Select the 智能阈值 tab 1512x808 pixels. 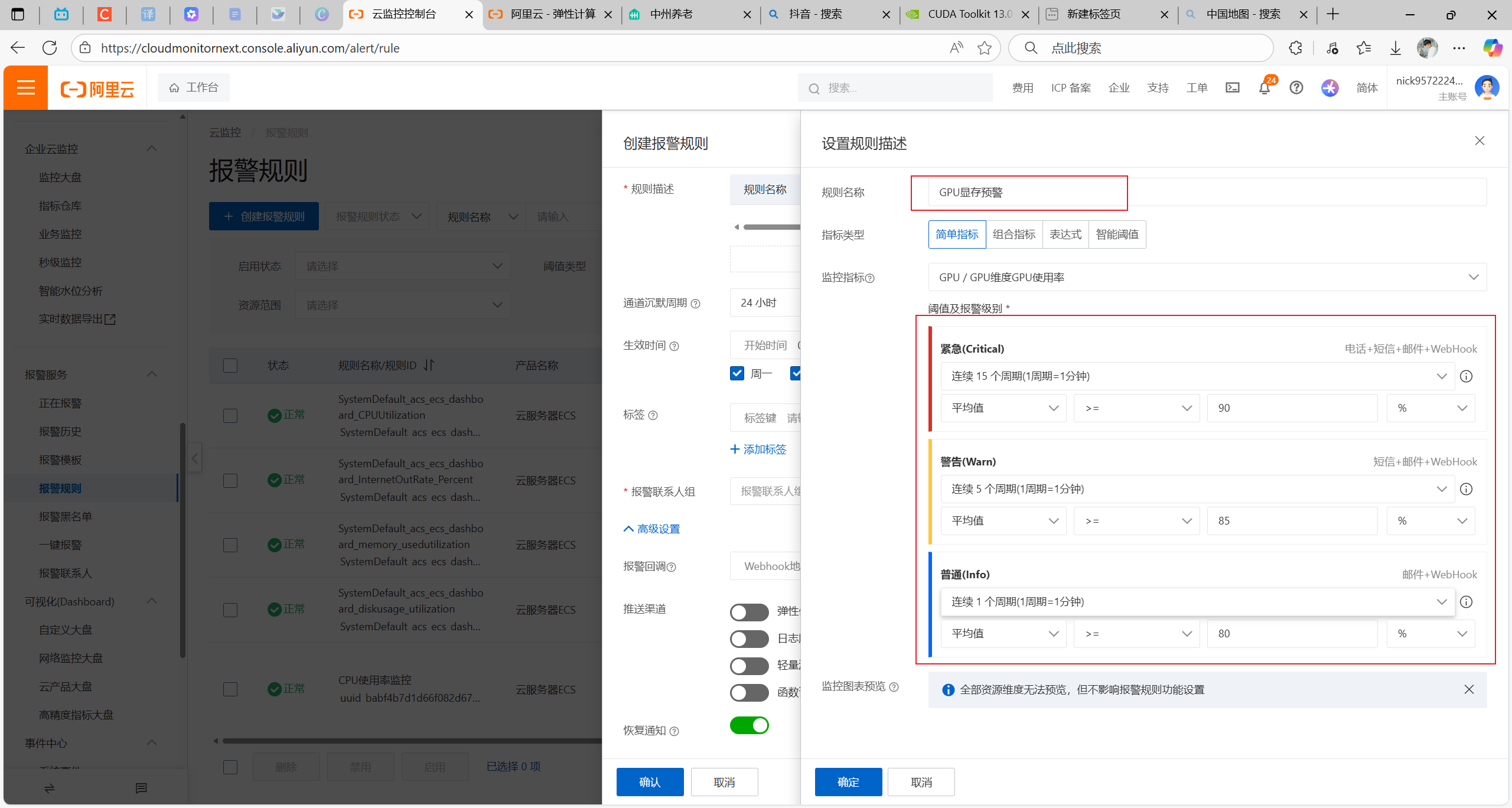coord(1117,234)
